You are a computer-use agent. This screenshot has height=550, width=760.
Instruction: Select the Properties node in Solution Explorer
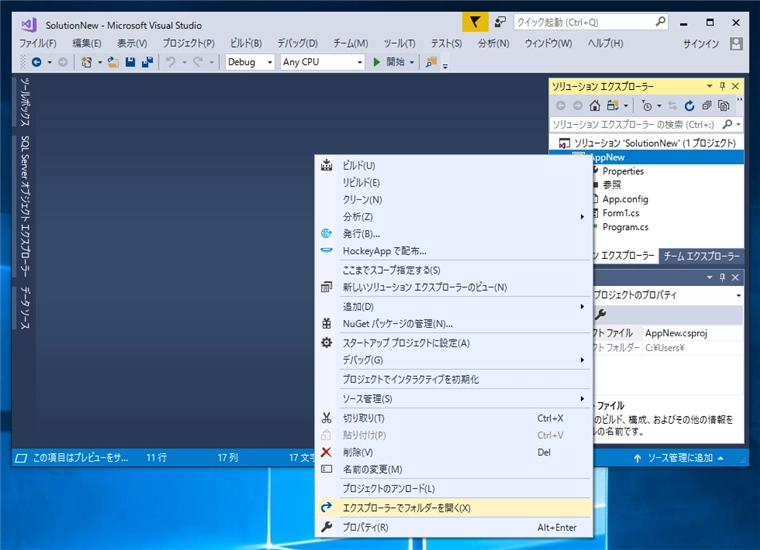[623, 171]
